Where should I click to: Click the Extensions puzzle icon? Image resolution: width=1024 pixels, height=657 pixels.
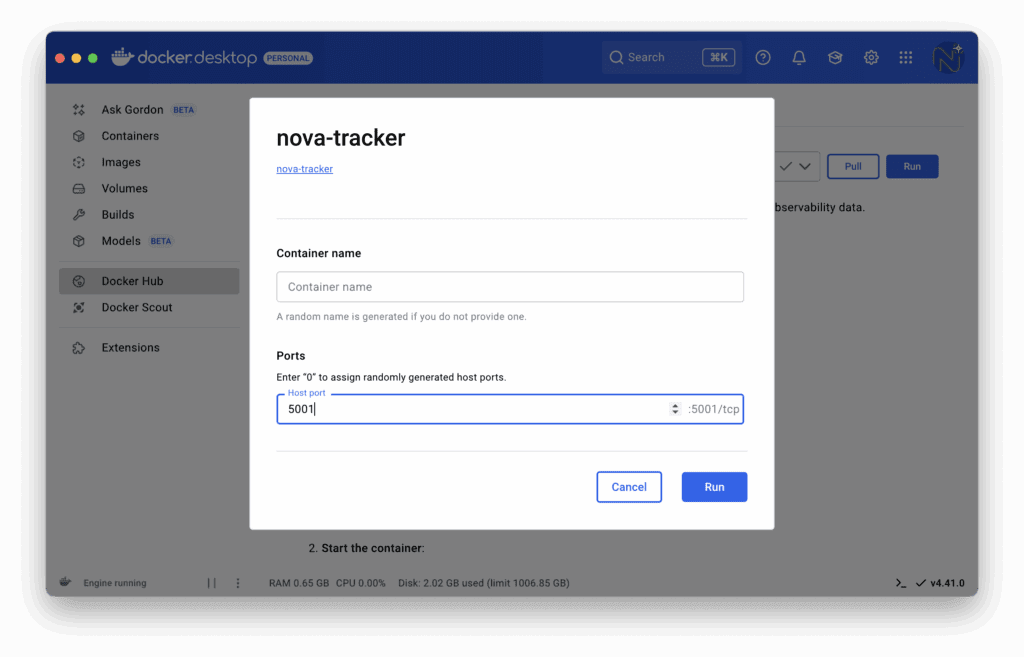click(79, 347)
